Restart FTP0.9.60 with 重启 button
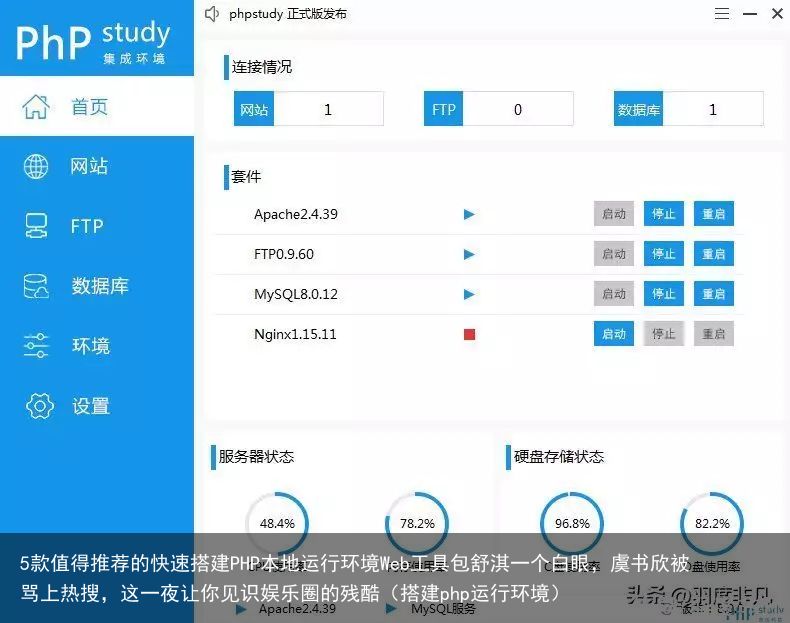This screenshot has height=623, width=790. click(713, 254)
